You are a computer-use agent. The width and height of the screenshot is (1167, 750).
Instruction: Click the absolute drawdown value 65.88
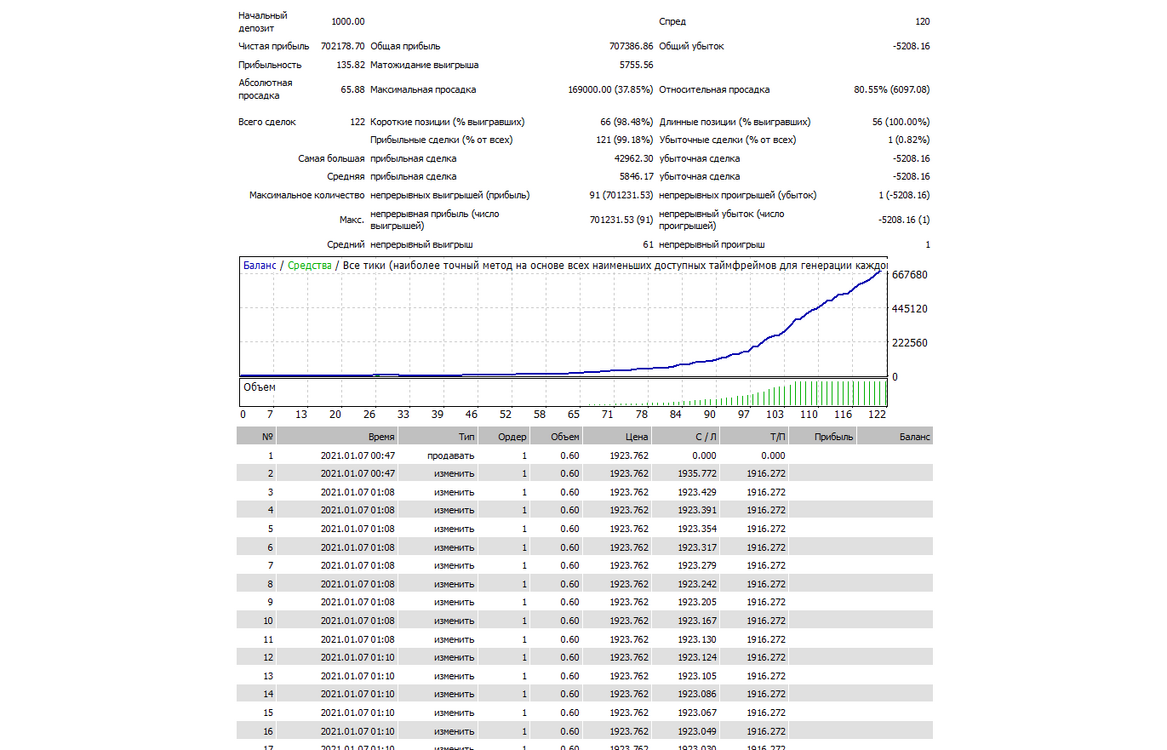coord(352,89)
